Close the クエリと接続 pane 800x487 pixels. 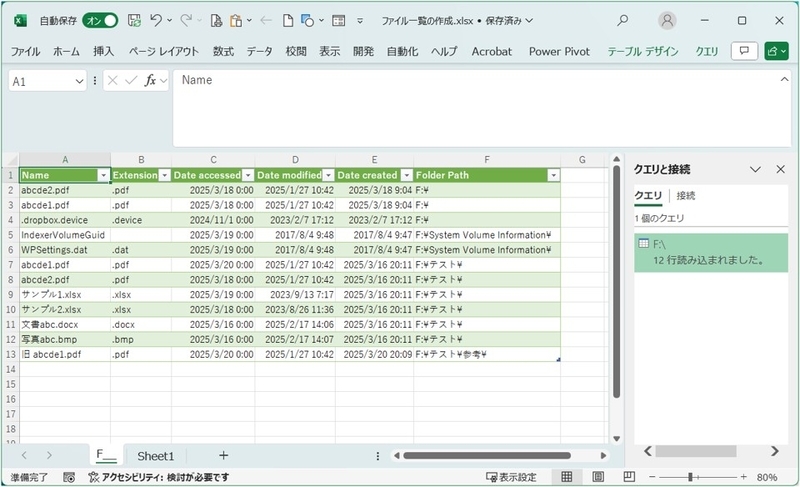[781, 169]
